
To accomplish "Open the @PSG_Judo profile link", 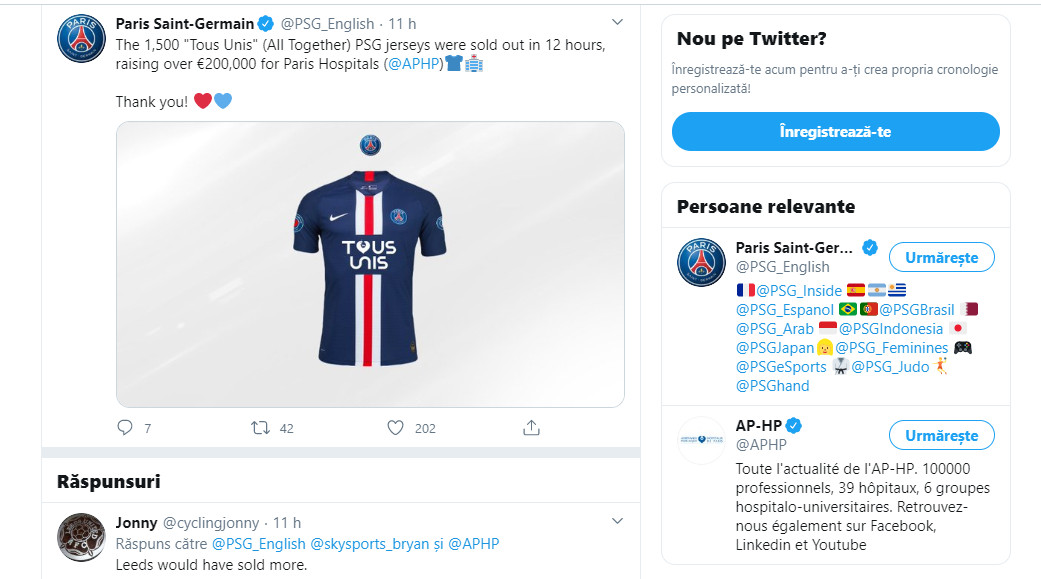I will click(x=889, y=367).
